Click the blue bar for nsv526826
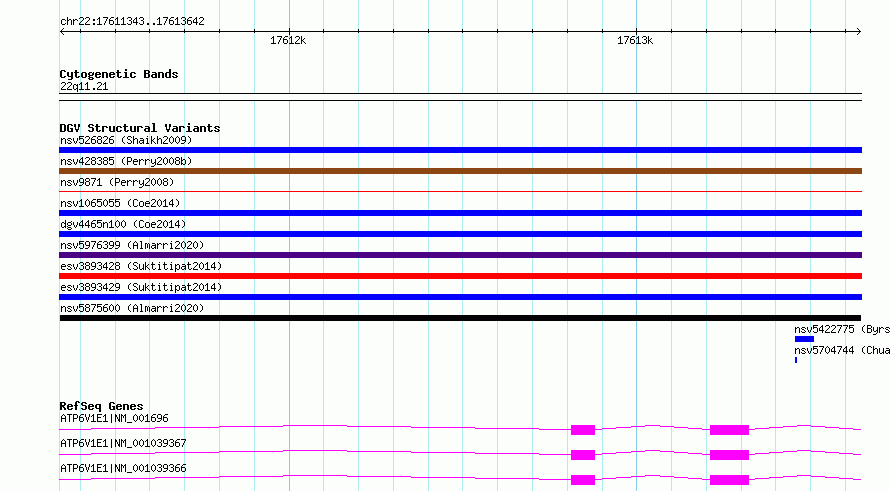Image resolution: width=890 pixels, height=491 pixels. coord(460,150)
